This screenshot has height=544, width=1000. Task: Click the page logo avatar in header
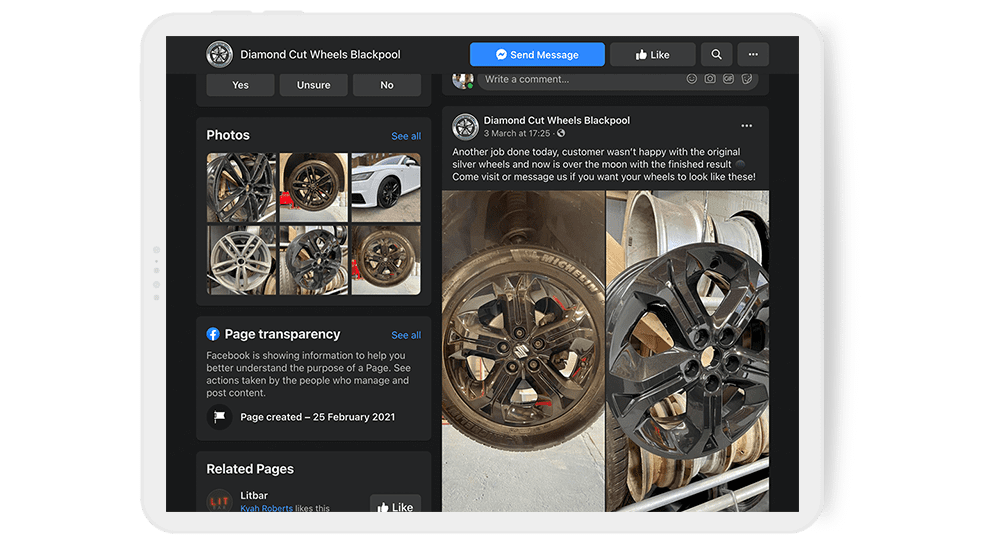point(219,55)
